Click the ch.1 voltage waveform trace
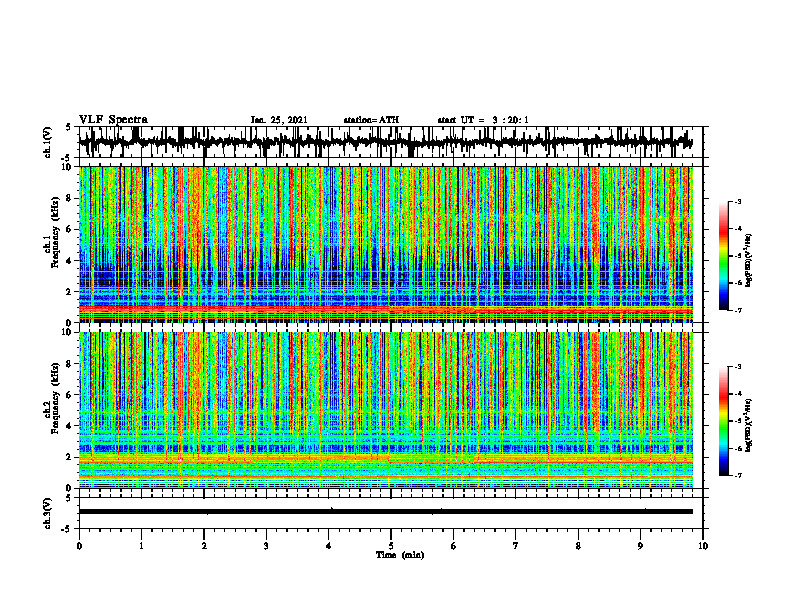This screenshot has width=792, height=612. click(x=385, y=142)
